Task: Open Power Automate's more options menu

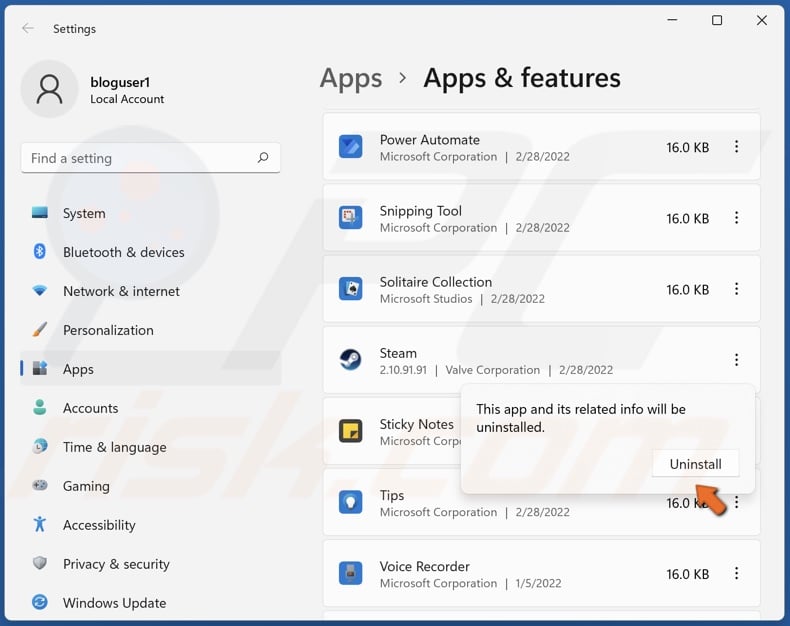Action: pos(736,147)
